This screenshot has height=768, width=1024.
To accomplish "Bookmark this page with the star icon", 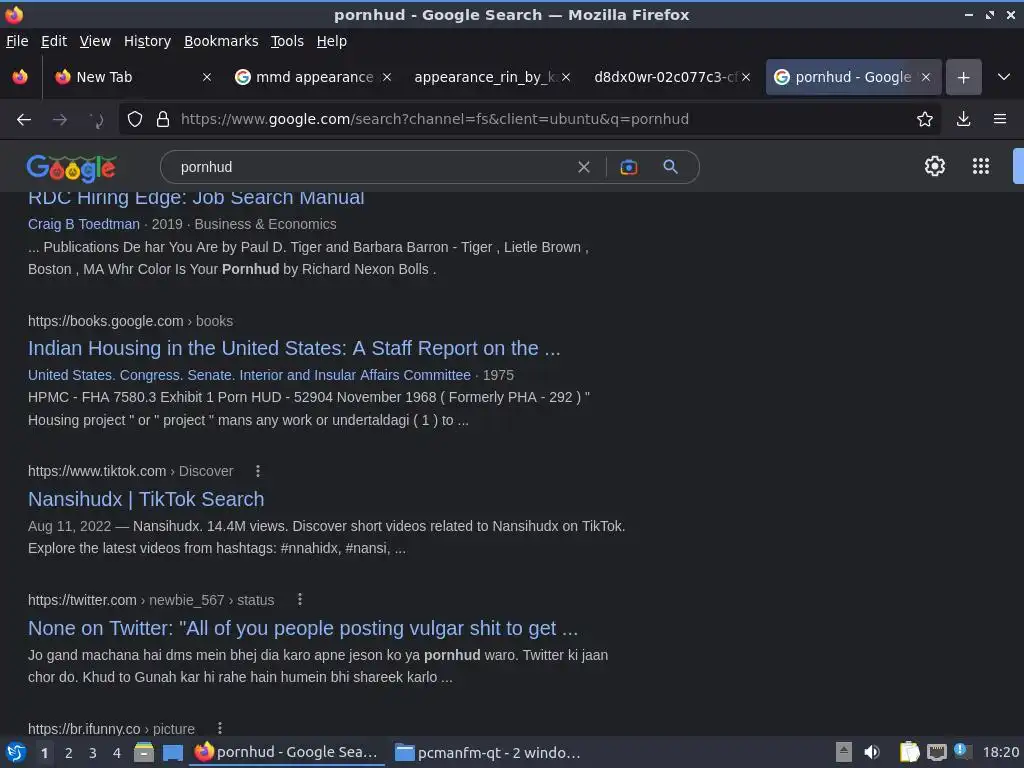I will [925, 120].
